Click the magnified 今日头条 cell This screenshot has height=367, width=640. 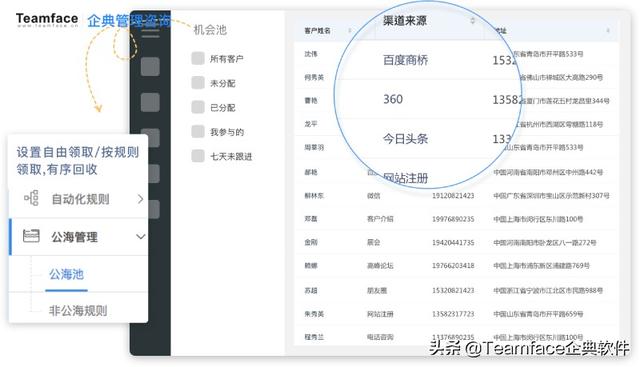[405, 139]
